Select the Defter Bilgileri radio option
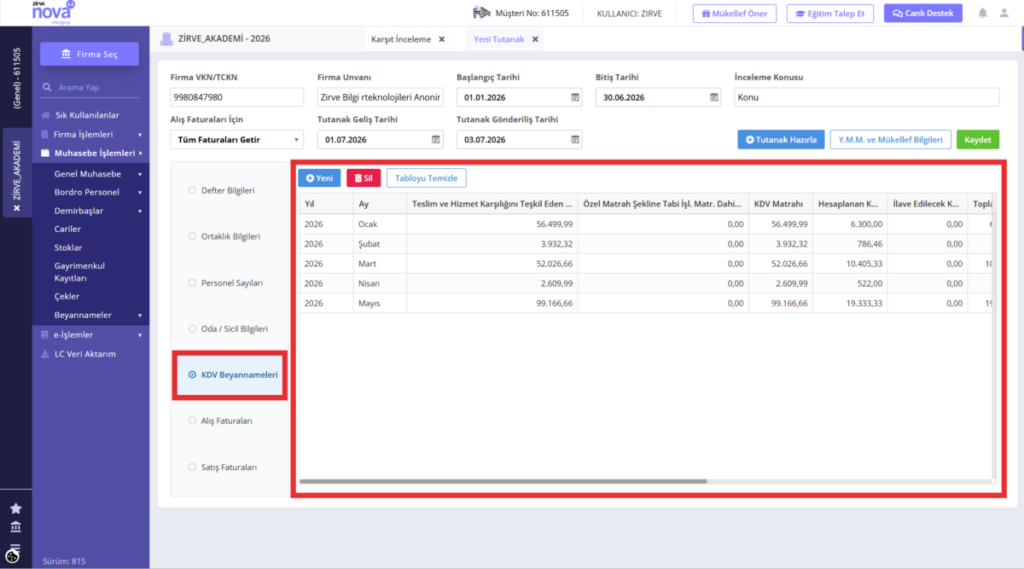 click(x=192, y=191)
